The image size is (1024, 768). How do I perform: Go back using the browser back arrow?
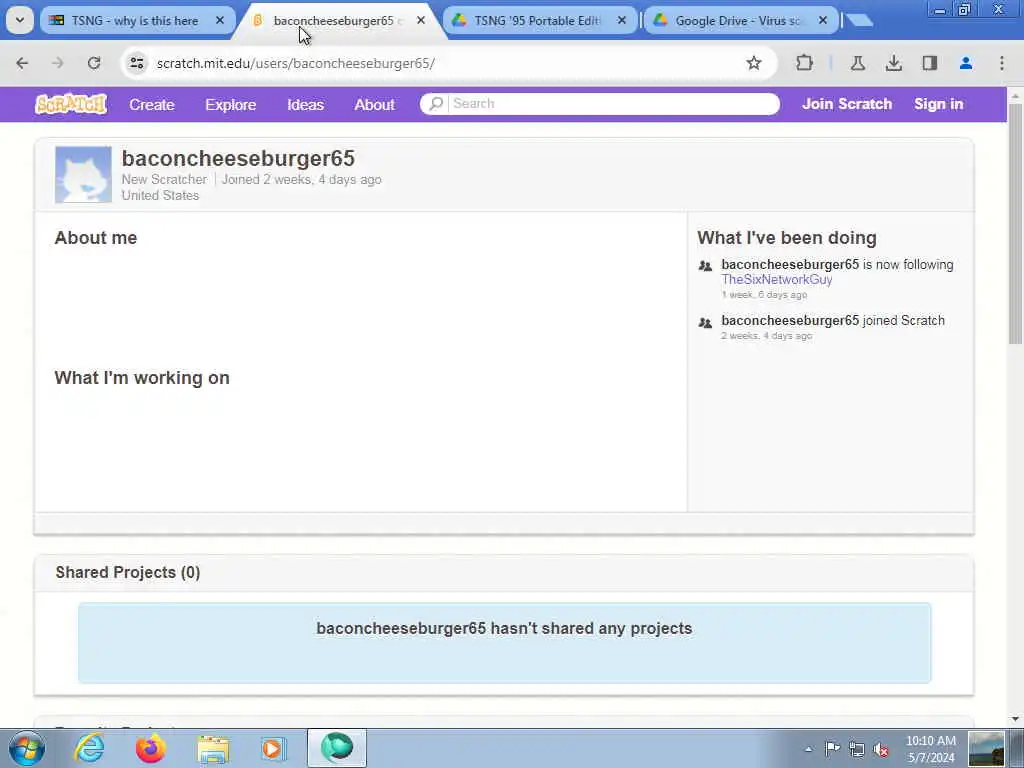pyautogui.click(x=22, y=63)
